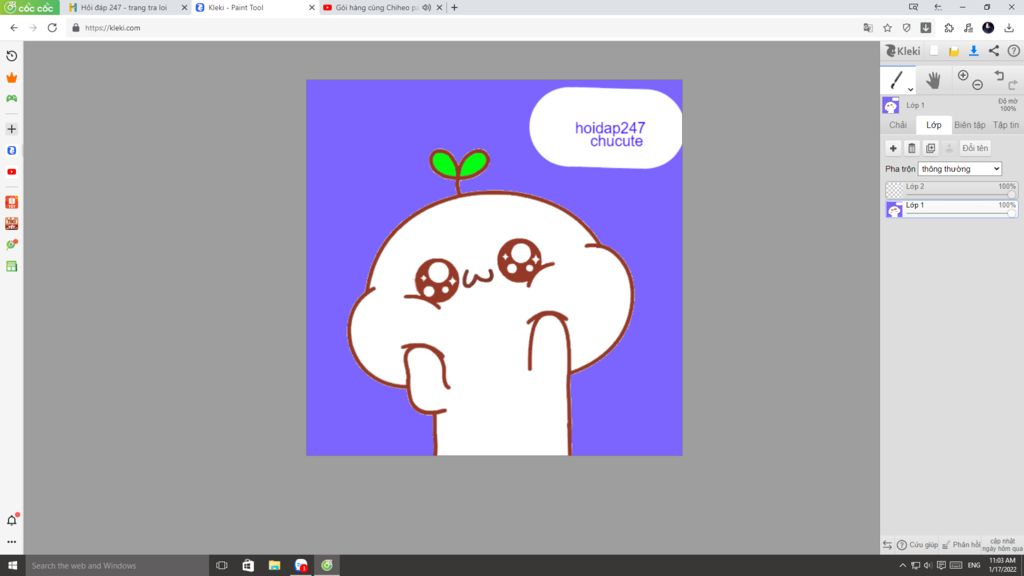Adjust Lớp 1 opacity slider
This screenshot has width=1024, height=576.
click(x=959, y=214)
